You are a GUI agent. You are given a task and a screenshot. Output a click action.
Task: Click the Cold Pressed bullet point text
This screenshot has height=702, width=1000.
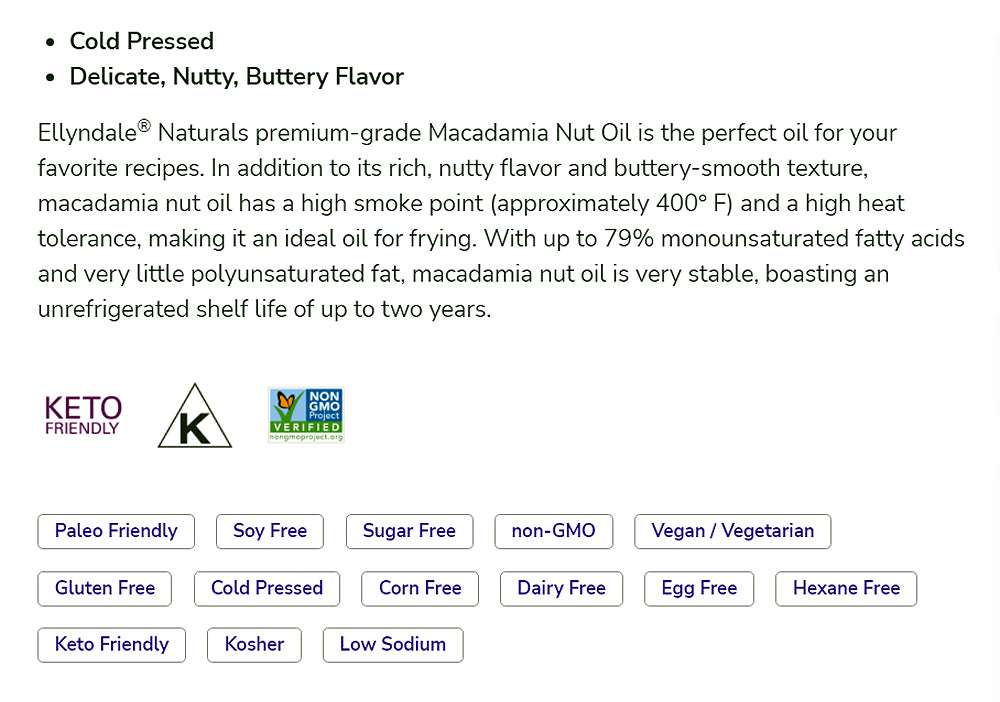pos(141,41)
